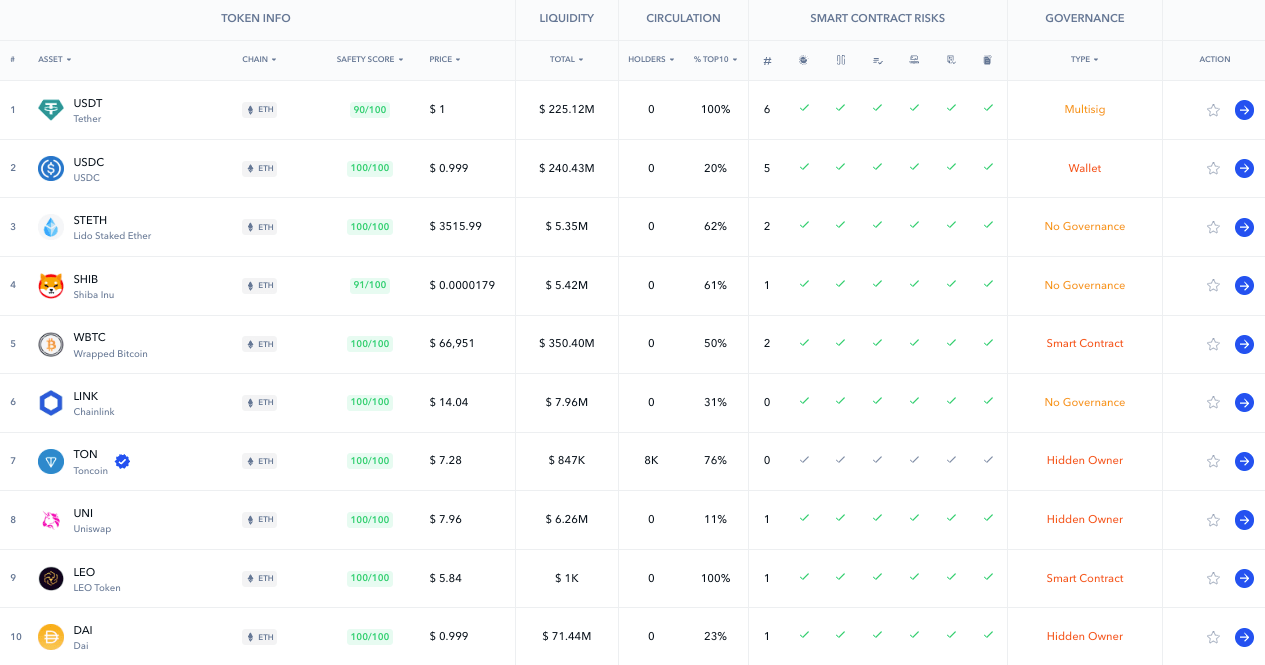Click the $ 847K liquidity value
Viewport: 1265px width, 665px height.
click(x=566, y=461)
